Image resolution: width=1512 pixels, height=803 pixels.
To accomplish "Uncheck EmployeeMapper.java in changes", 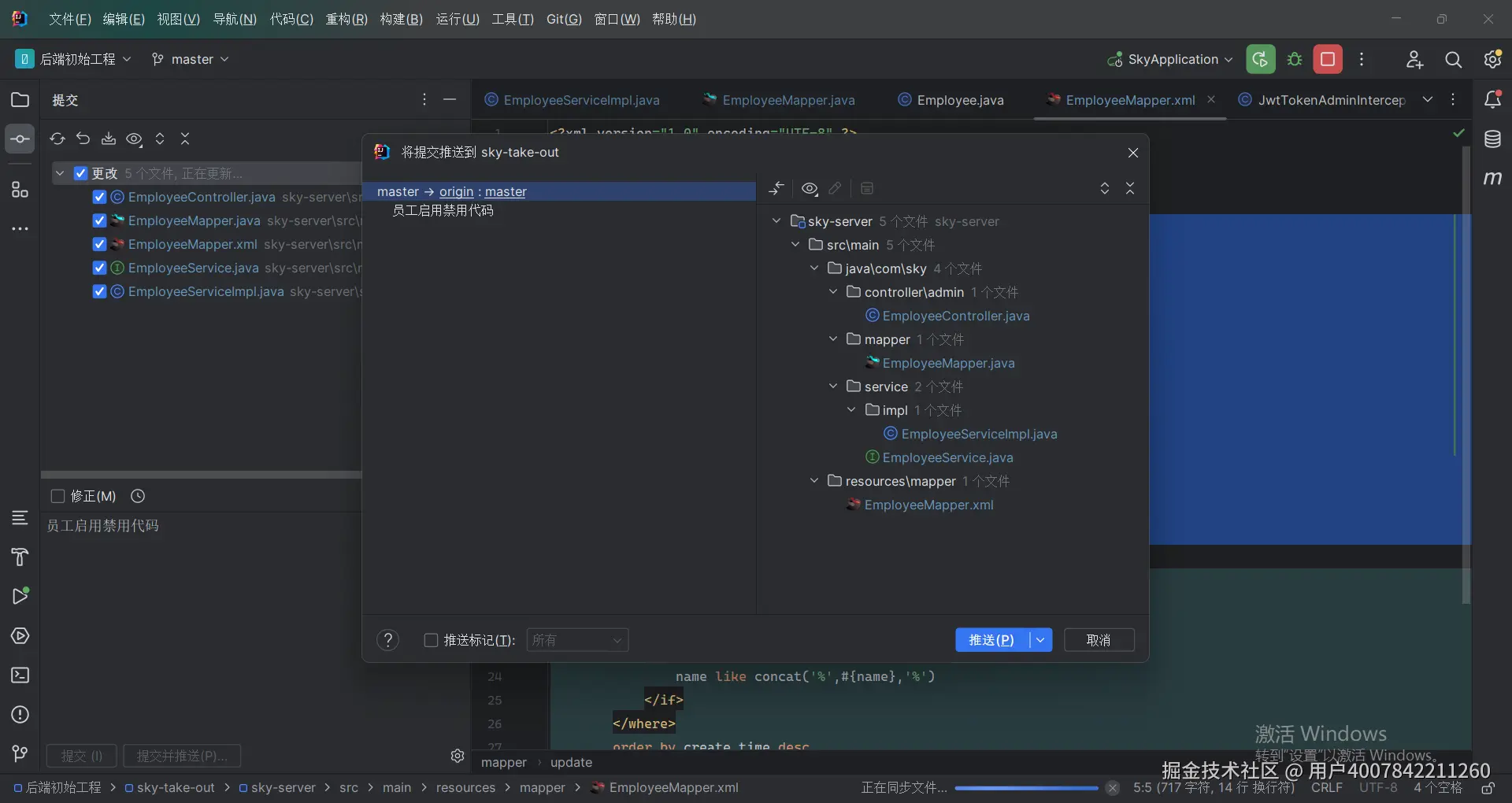I will 99,220.
